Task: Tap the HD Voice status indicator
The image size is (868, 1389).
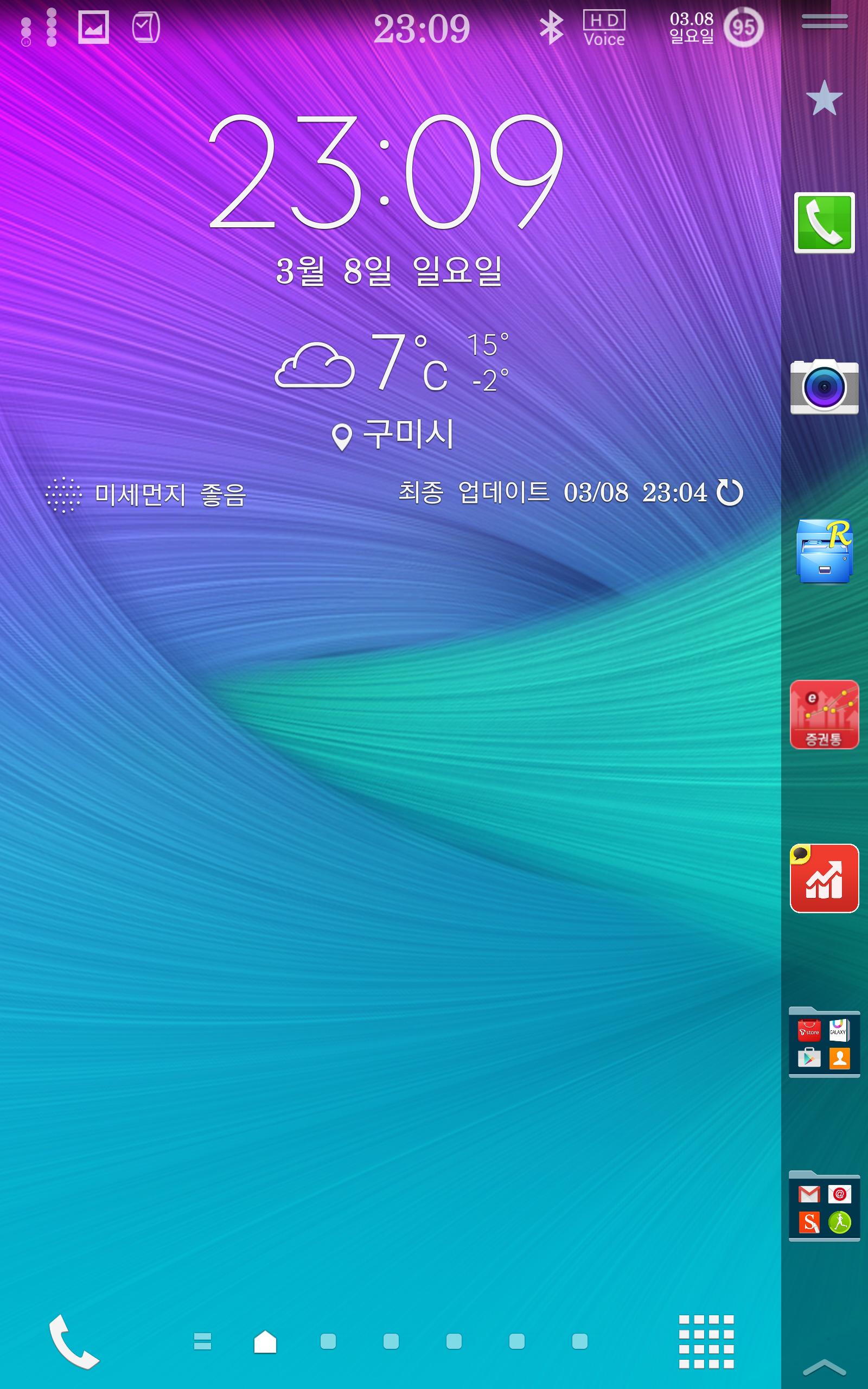Action: click(604, 28)
